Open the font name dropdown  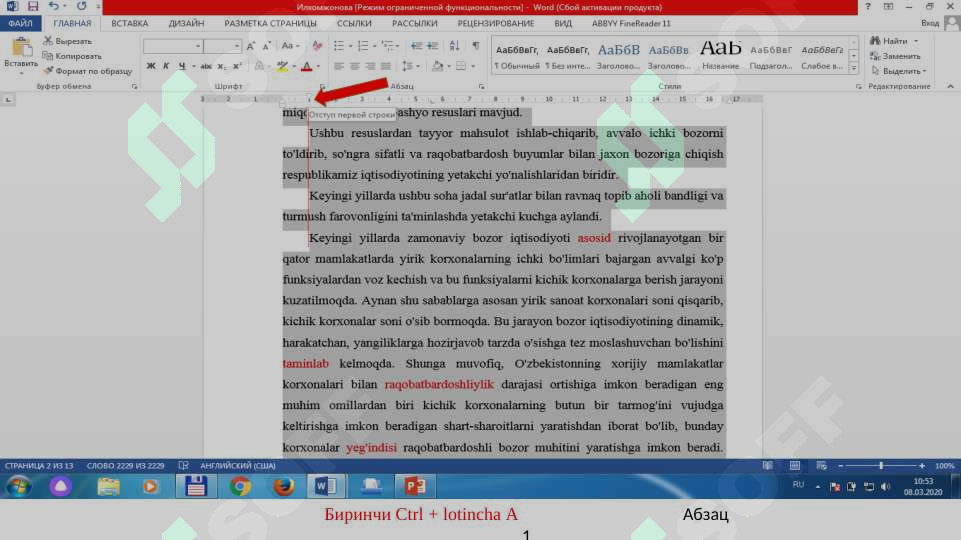click(x=198, y=46)
